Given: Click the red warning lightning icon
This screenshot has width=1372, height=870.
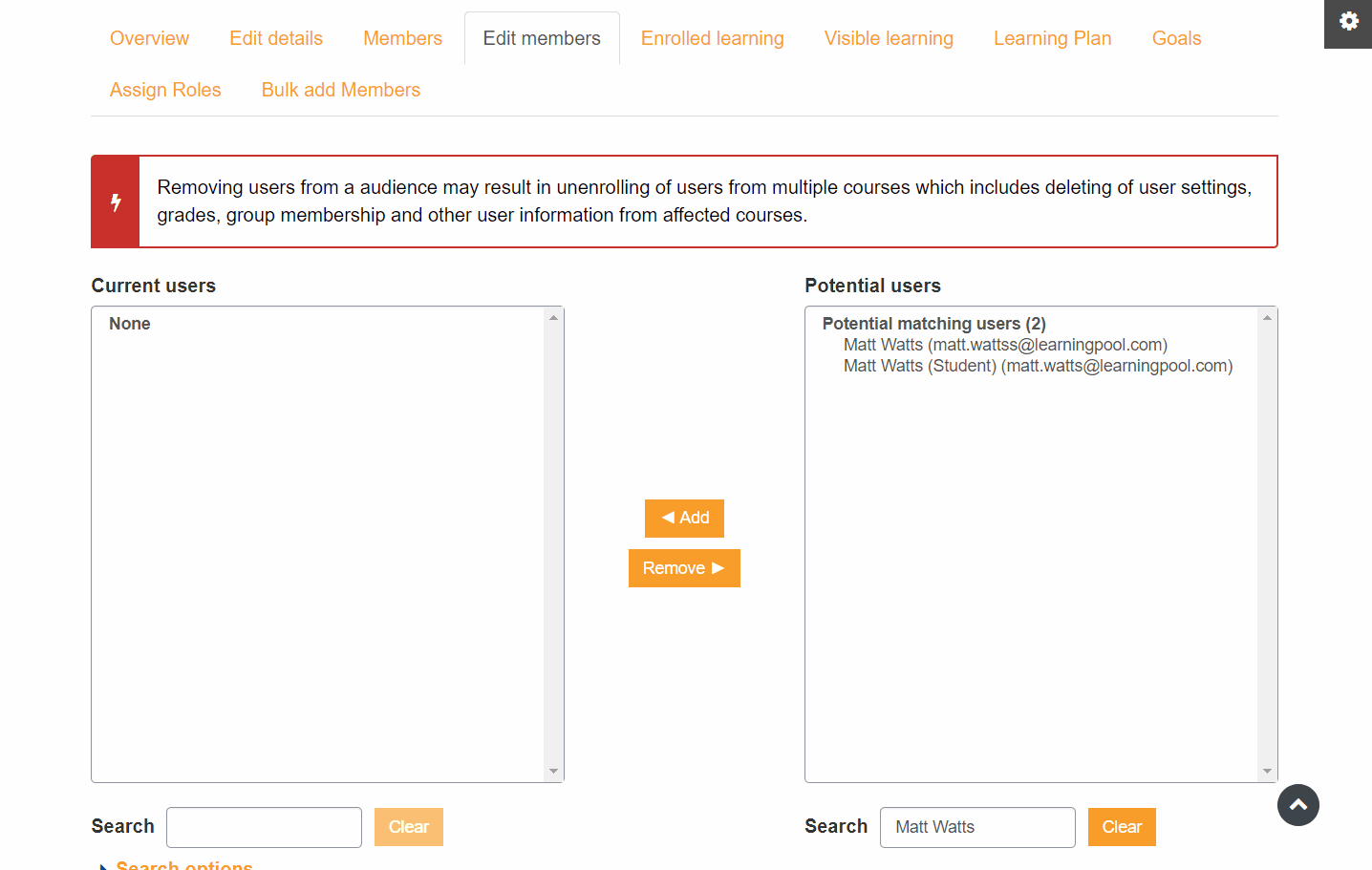Looking at the screenshot, I should click(115, 201).
